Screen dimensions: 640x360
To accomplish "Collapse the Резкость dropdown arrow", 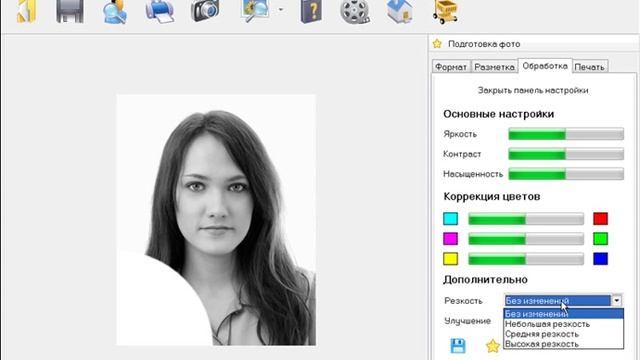I will 617,301.
